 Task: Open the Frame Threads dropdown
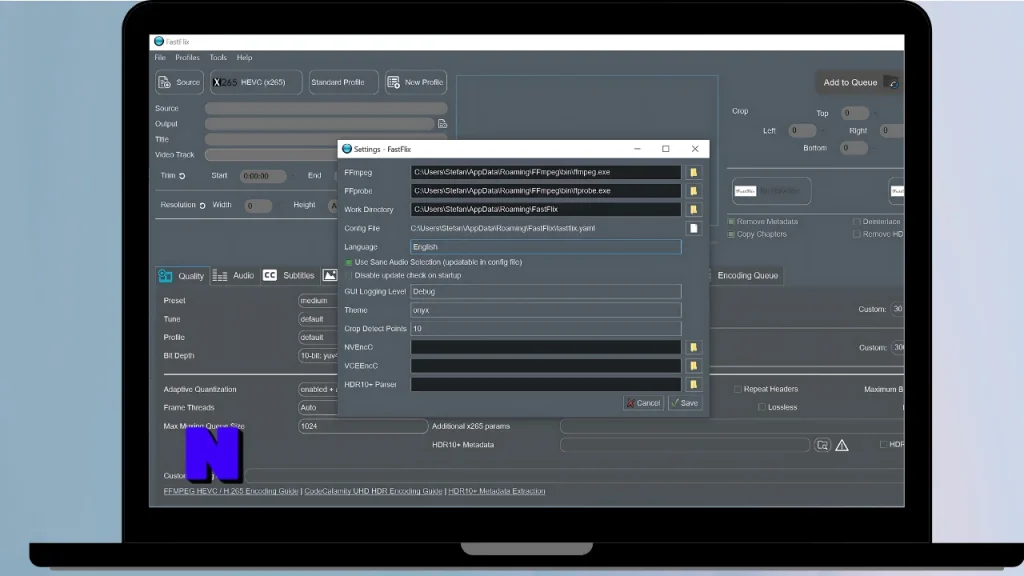point(318,408)
